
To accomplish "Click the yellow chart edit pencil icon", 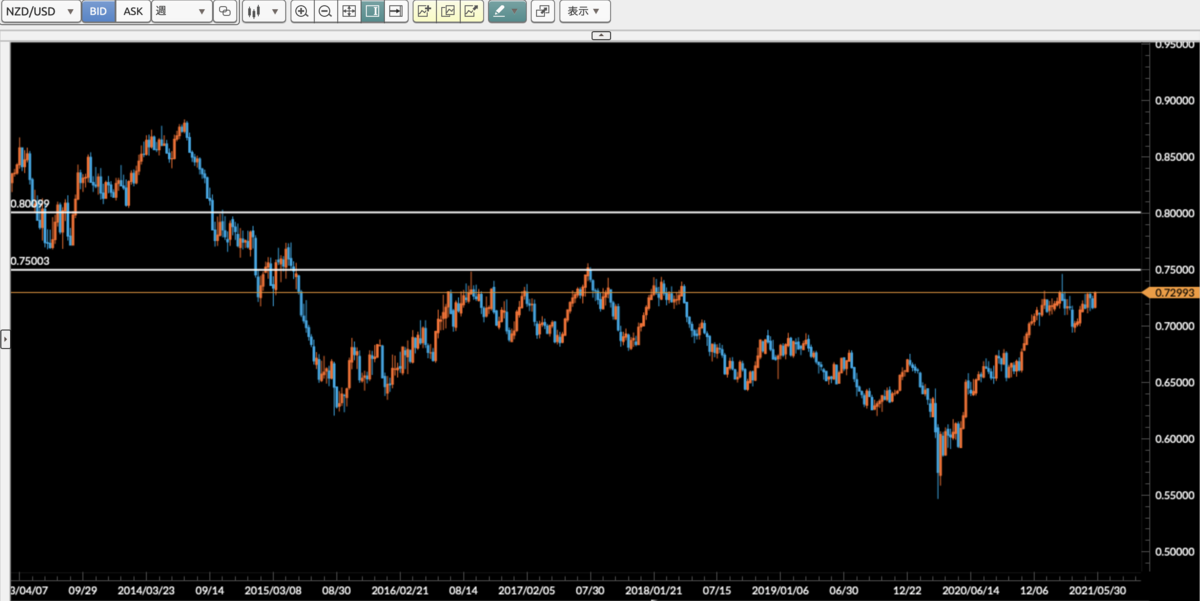I will click(472, 12).
